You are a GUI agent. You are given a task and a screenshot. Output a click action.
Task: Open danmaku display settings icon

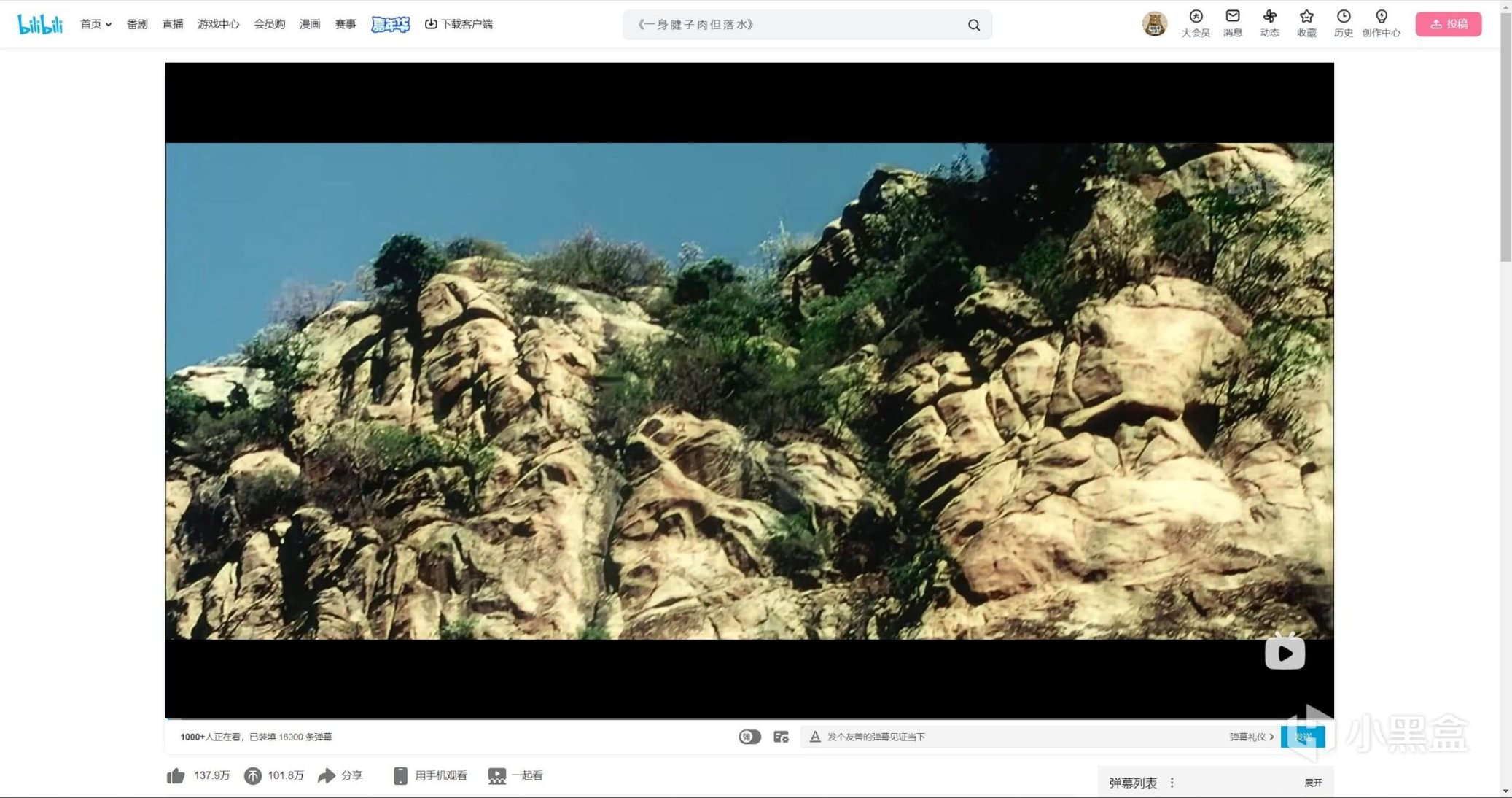point(781,737)
